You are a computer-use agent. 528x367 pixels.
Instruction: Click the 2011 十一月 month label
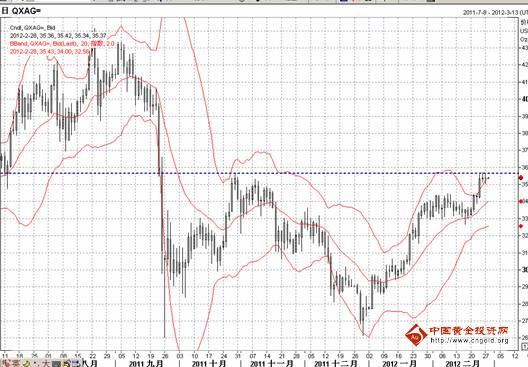click(x=271, y=364)
